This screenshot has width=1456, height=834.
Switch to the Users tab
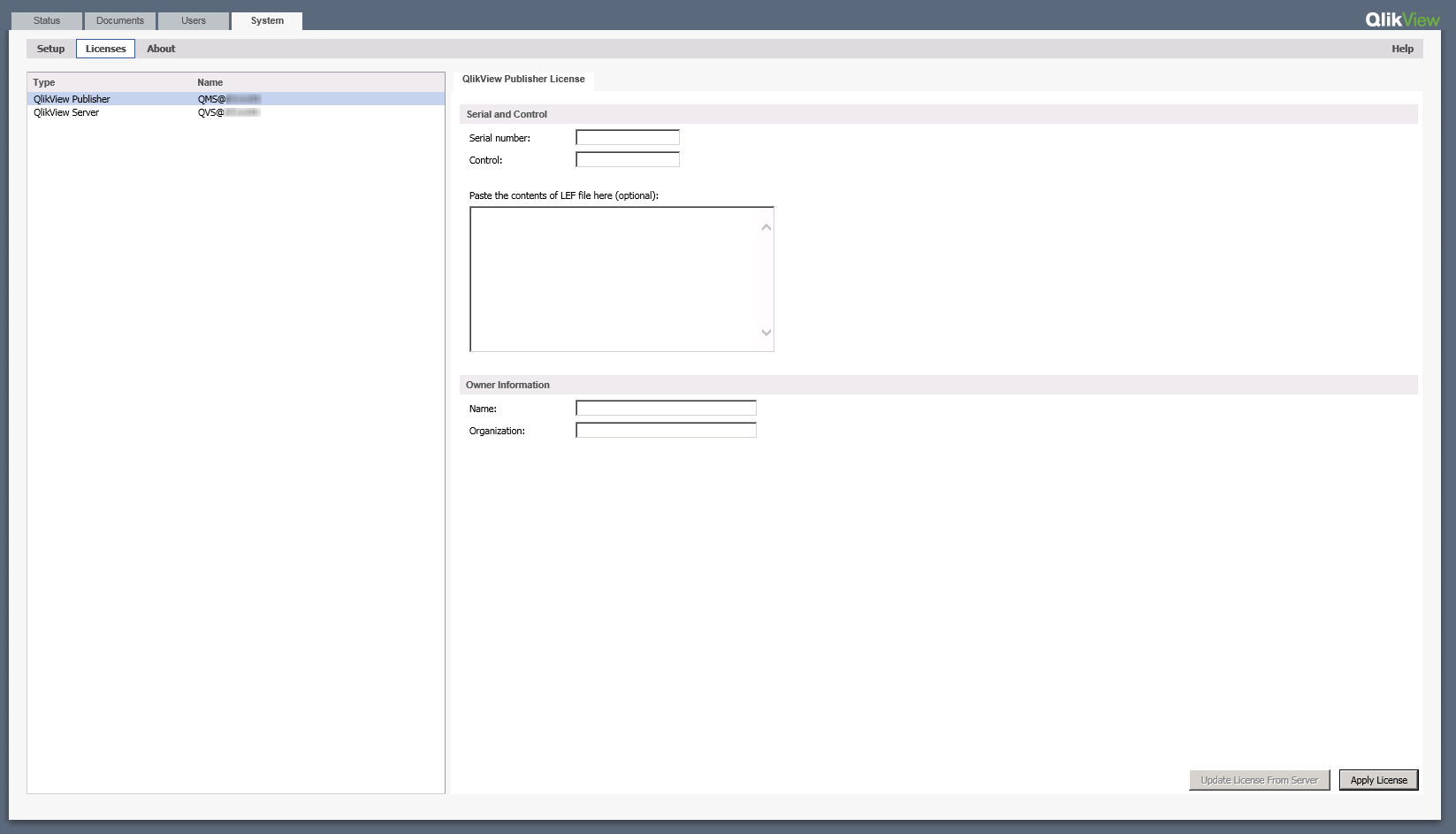(193, 20)
